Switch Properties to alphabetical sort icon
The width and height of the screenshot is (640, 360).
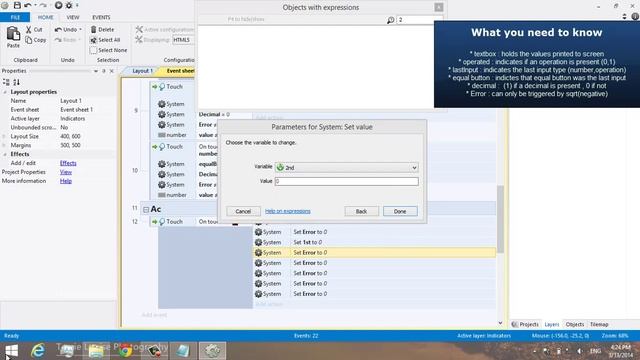coord(16,82)
